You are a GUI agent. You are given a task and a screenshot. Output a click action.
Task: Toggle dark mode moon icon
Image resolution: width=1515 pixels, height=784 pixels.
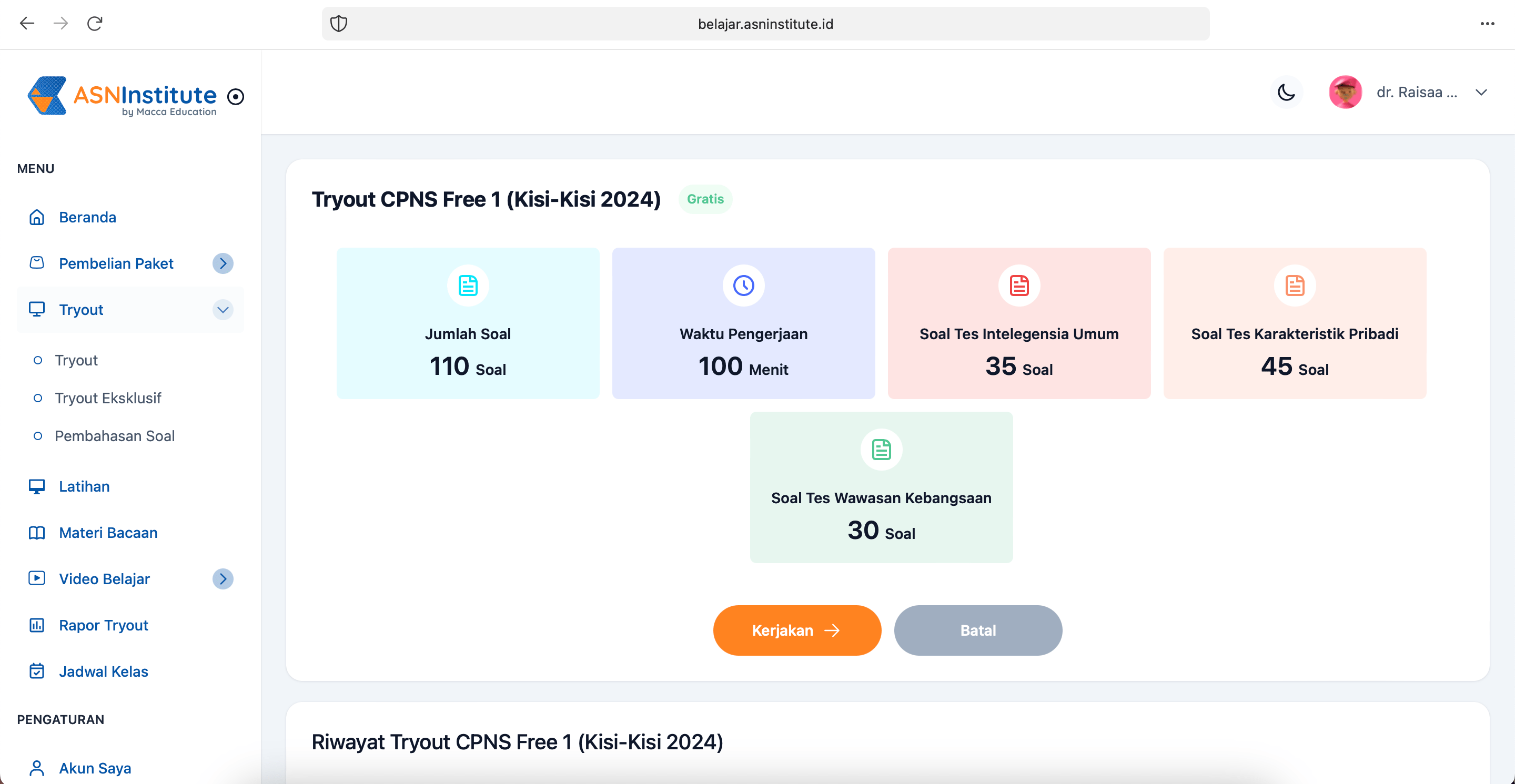coord(1286,92)
